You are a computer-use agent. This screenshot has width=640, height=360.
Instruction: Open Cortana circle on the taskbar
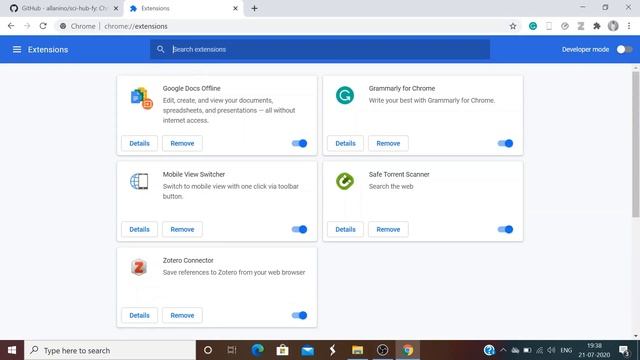208,350
